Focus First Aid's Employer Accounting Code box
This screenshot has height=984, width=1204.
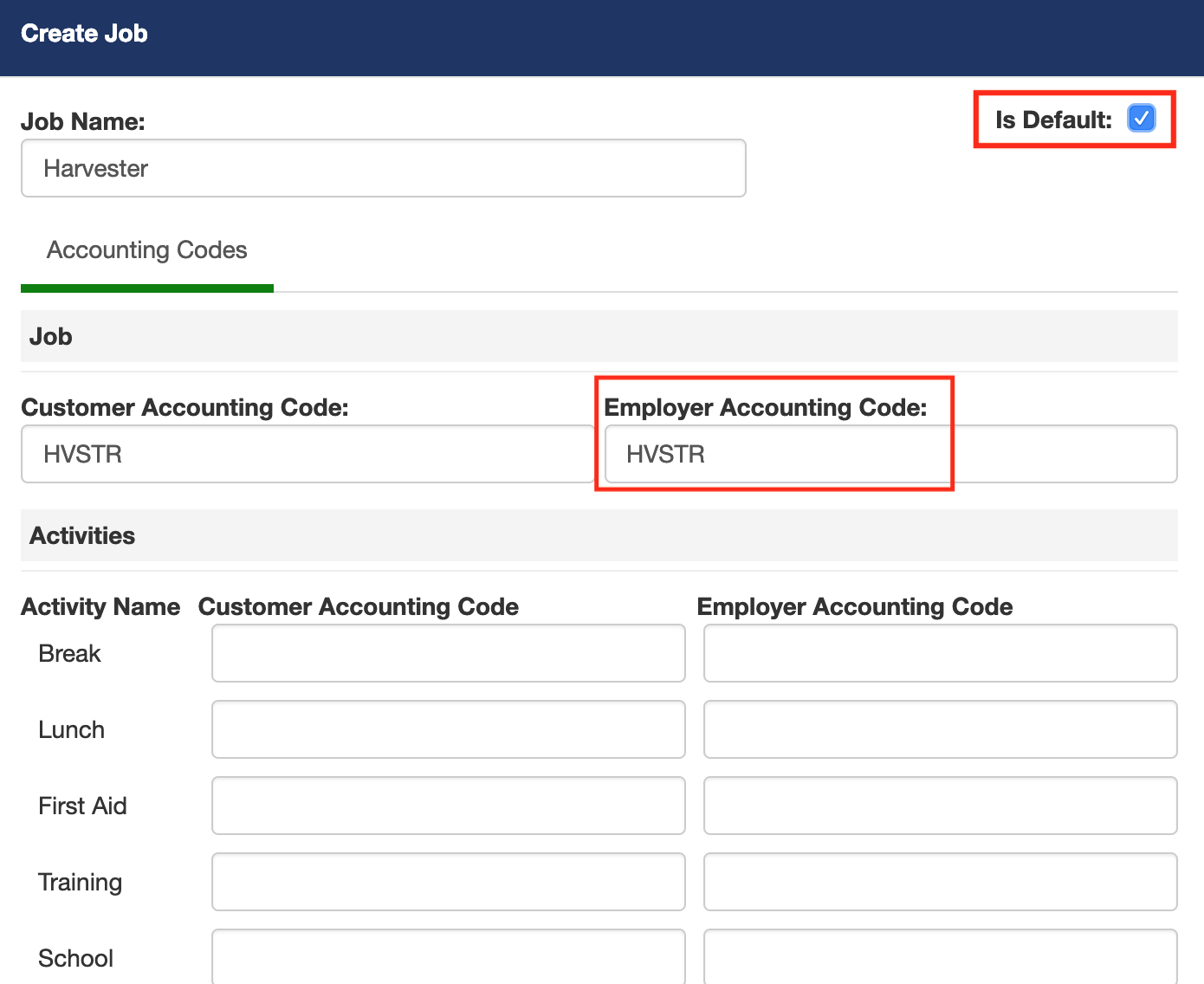(940, 806)
